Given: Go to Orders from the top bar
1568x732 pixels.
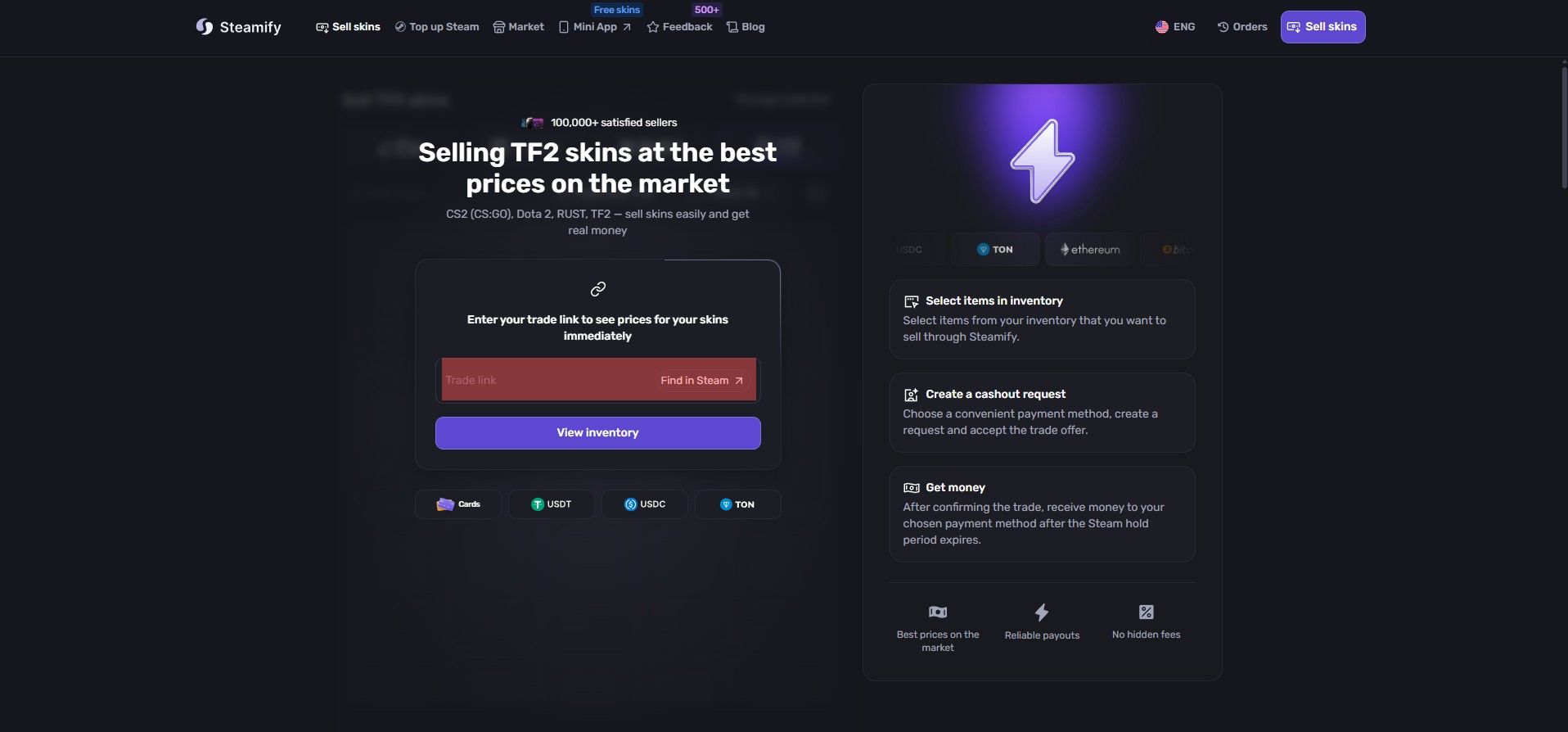Looking at the screenshot, I should coord(1241,26).
